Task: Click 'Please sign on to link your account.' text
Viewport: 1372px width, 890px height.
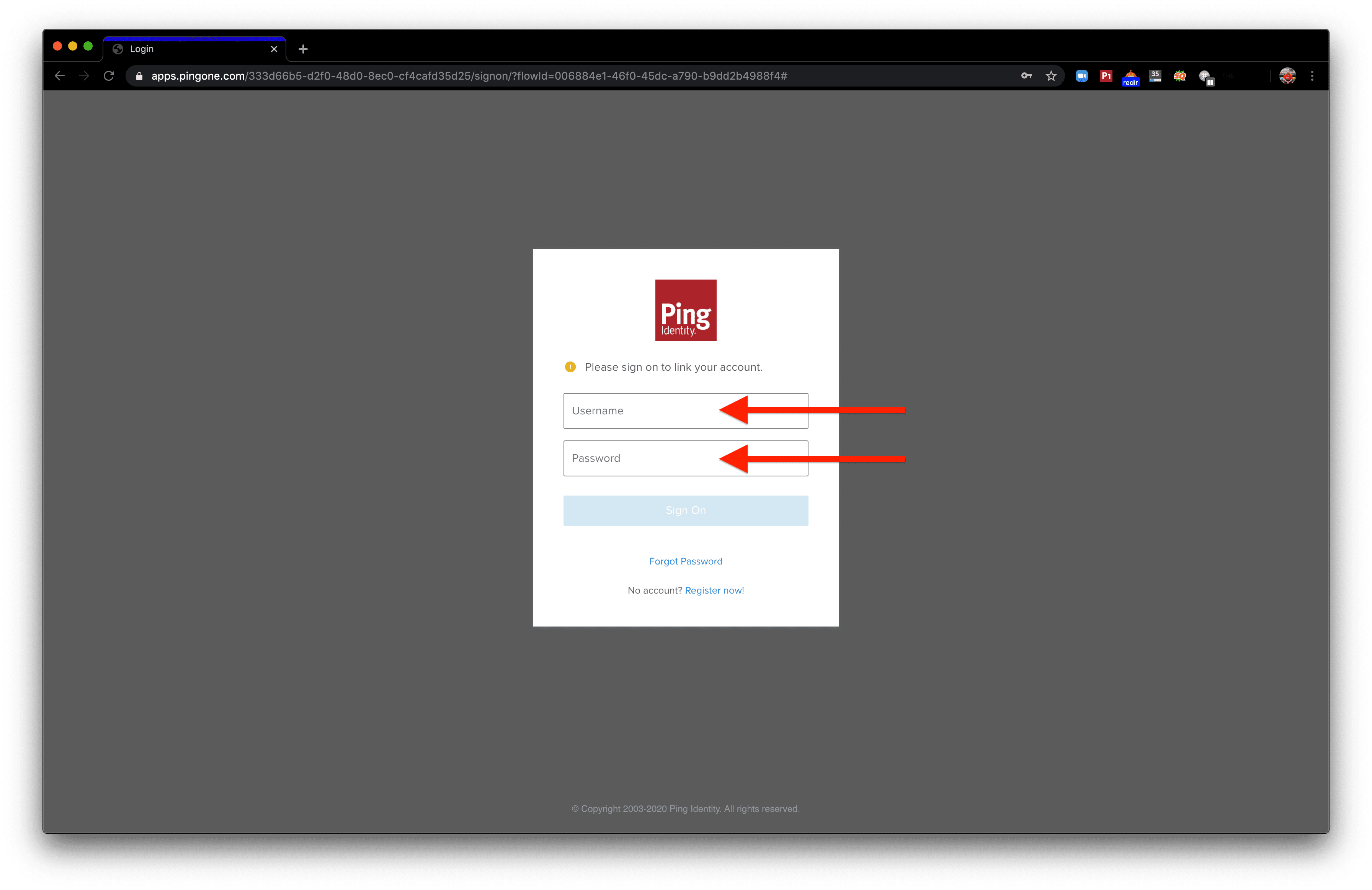Action: click(x=673, y=367)
